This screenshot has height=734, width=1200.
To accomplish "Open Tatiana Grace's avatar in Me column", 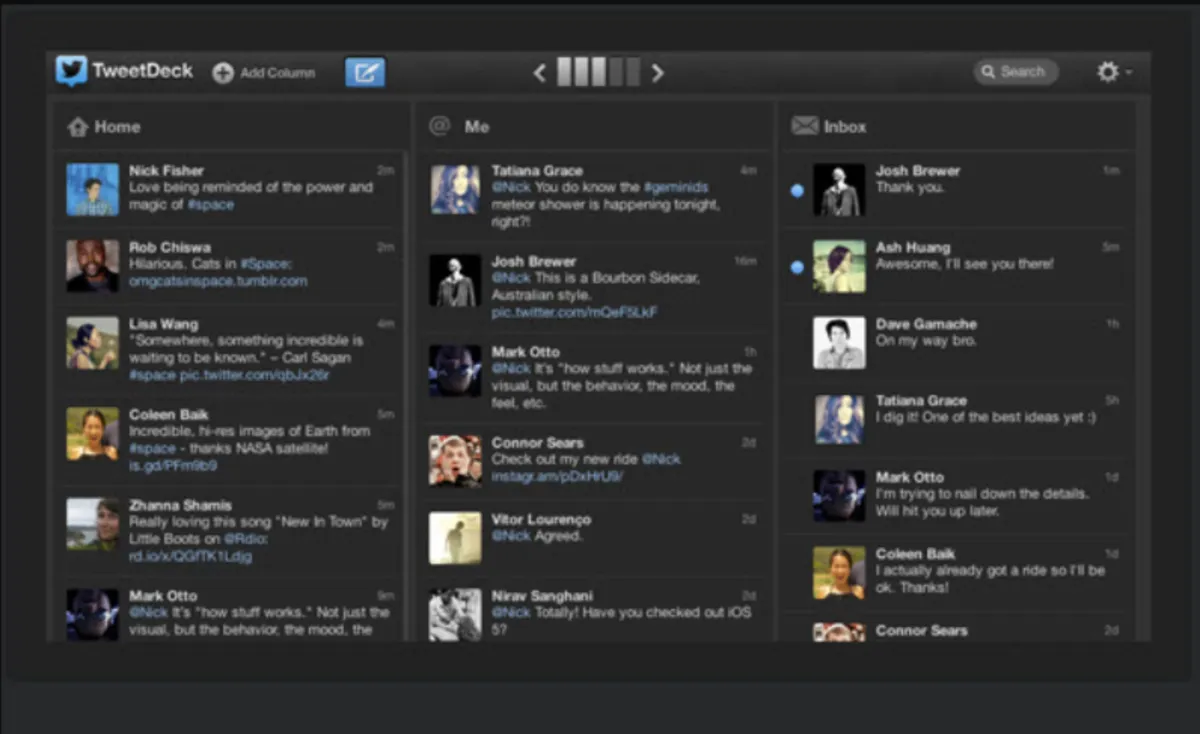I will [x=455, y=190].
